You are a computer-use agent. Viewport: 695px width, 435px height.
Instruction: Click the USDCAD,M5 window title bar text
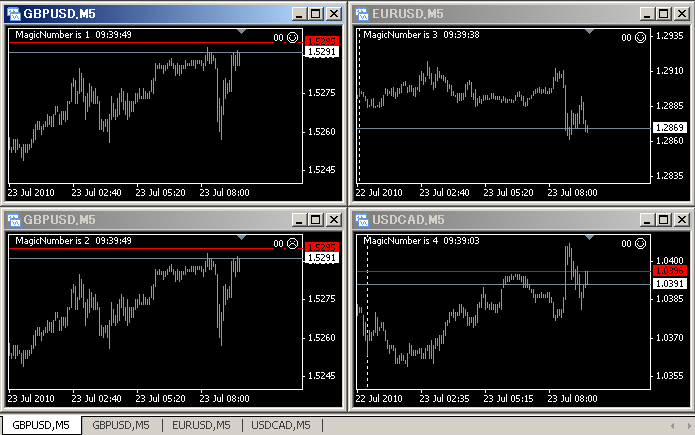point(408,220)
